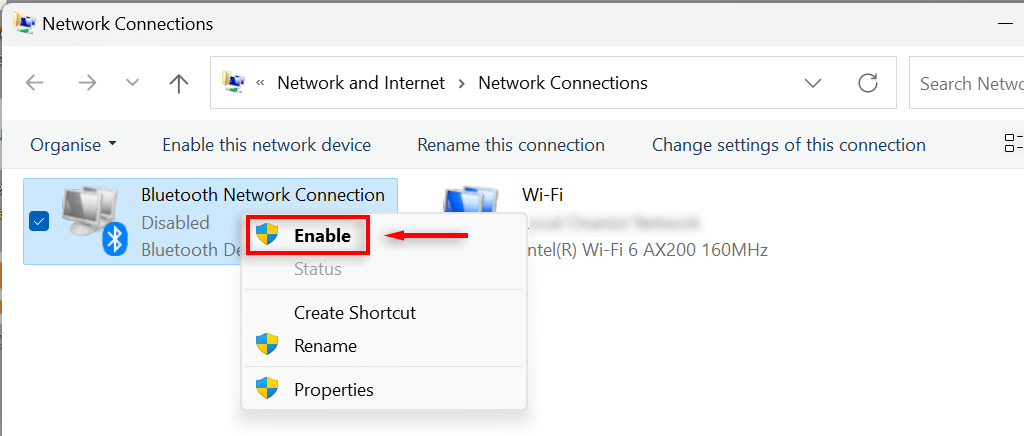Click the Search Network Connections field
Screen dimensions: 1024x436
(970, 83)
